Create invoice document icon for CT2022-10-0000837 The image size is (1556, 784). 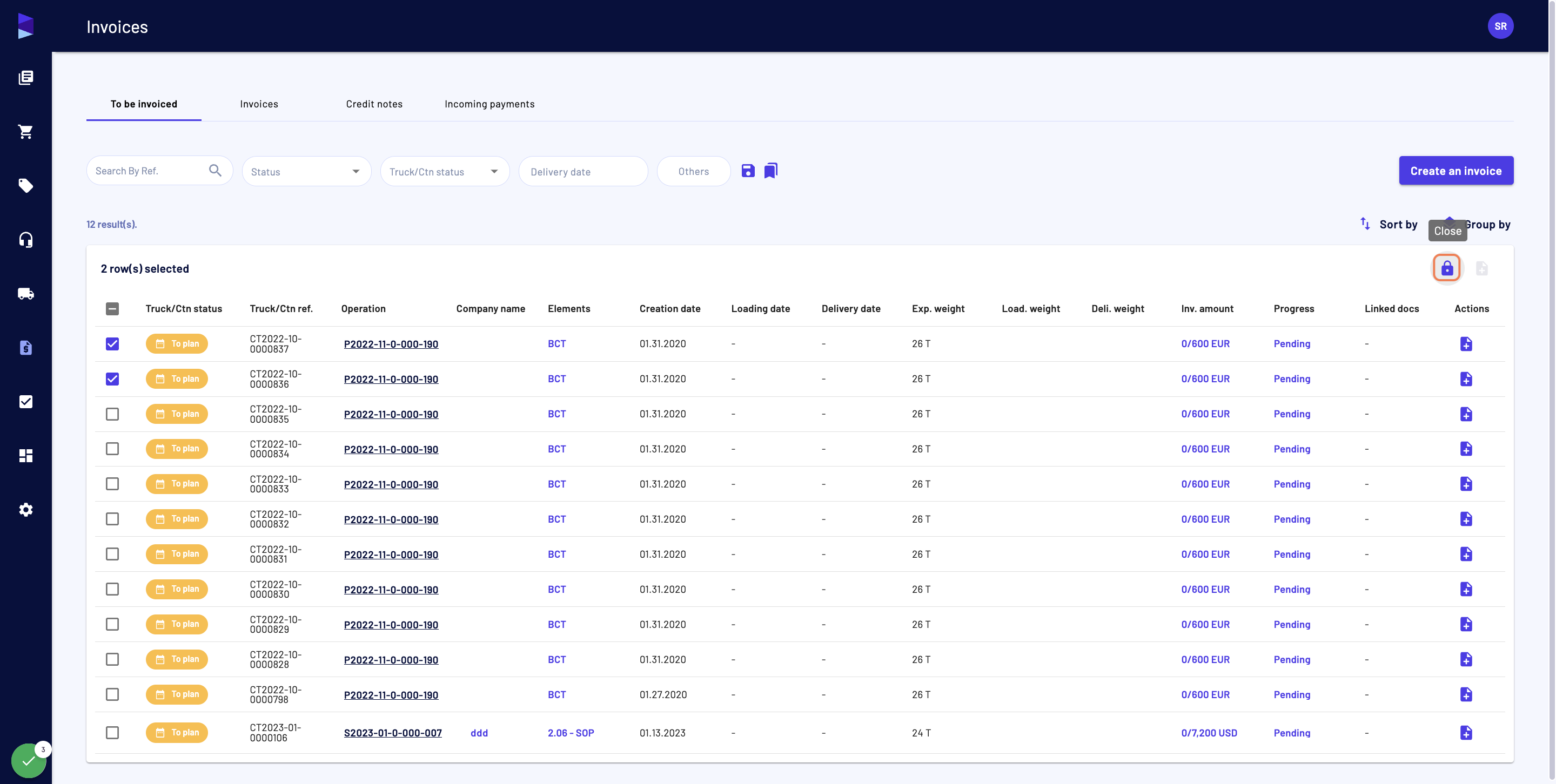click(x=1466, y=344)
